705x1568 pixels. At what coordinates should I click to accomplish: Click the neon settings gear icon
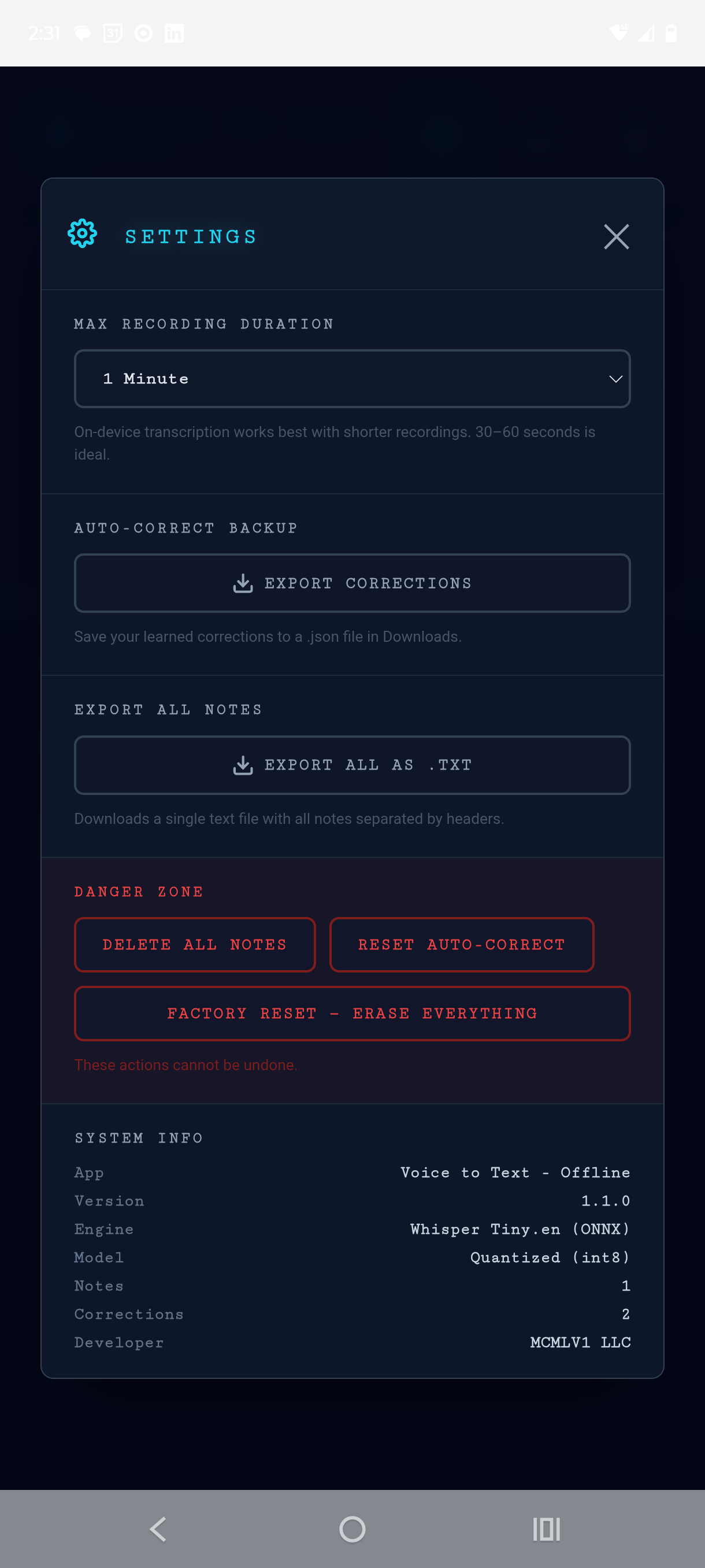[81, 233]
